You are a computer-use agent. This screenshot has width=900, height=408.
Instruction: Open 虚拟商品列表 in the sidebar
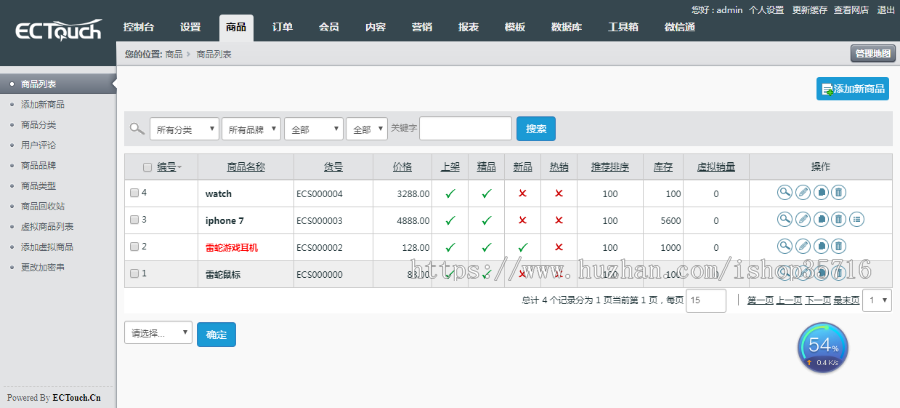(x=47, y=227)
